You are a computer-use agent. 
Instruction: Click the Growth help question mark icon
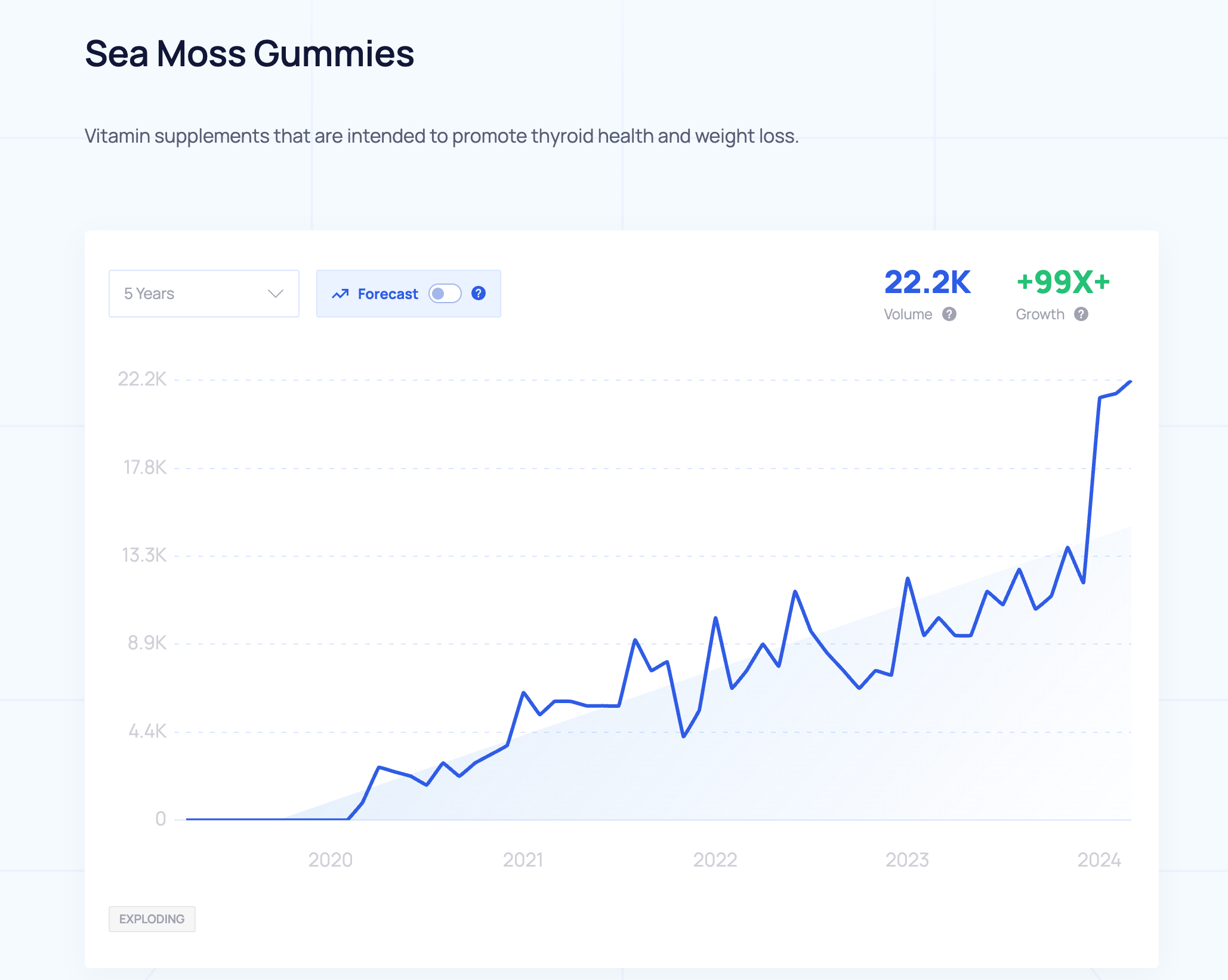pyautogui.click(x=1081, y=314)
